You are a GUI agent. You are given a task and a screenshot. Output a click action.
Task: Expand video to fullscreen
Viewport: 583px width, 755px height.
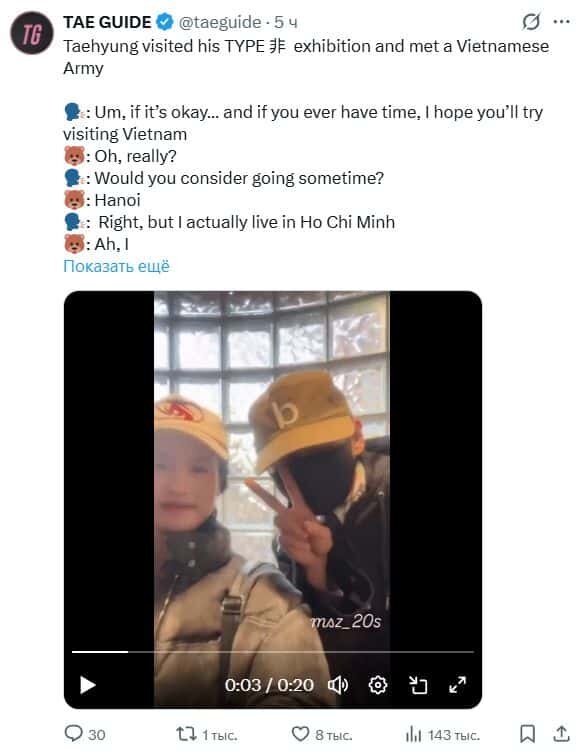click(x=457, y=685)
